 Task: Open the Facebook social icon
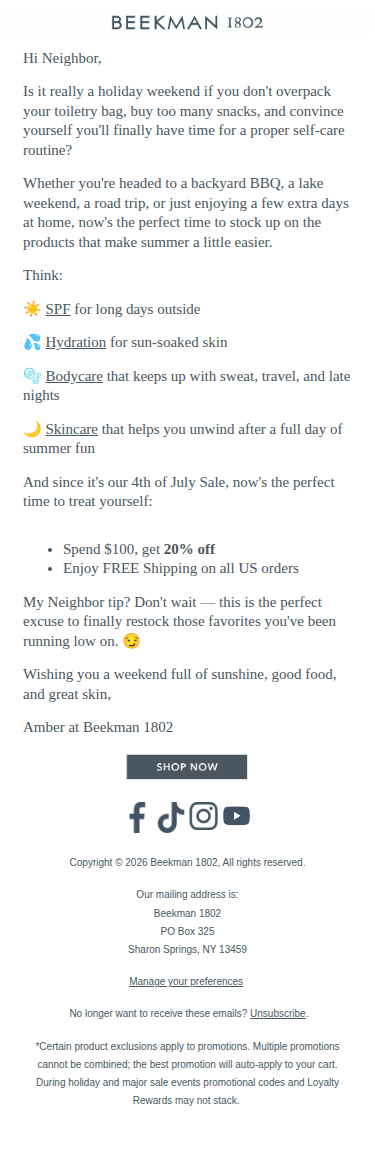coord(137,817)
